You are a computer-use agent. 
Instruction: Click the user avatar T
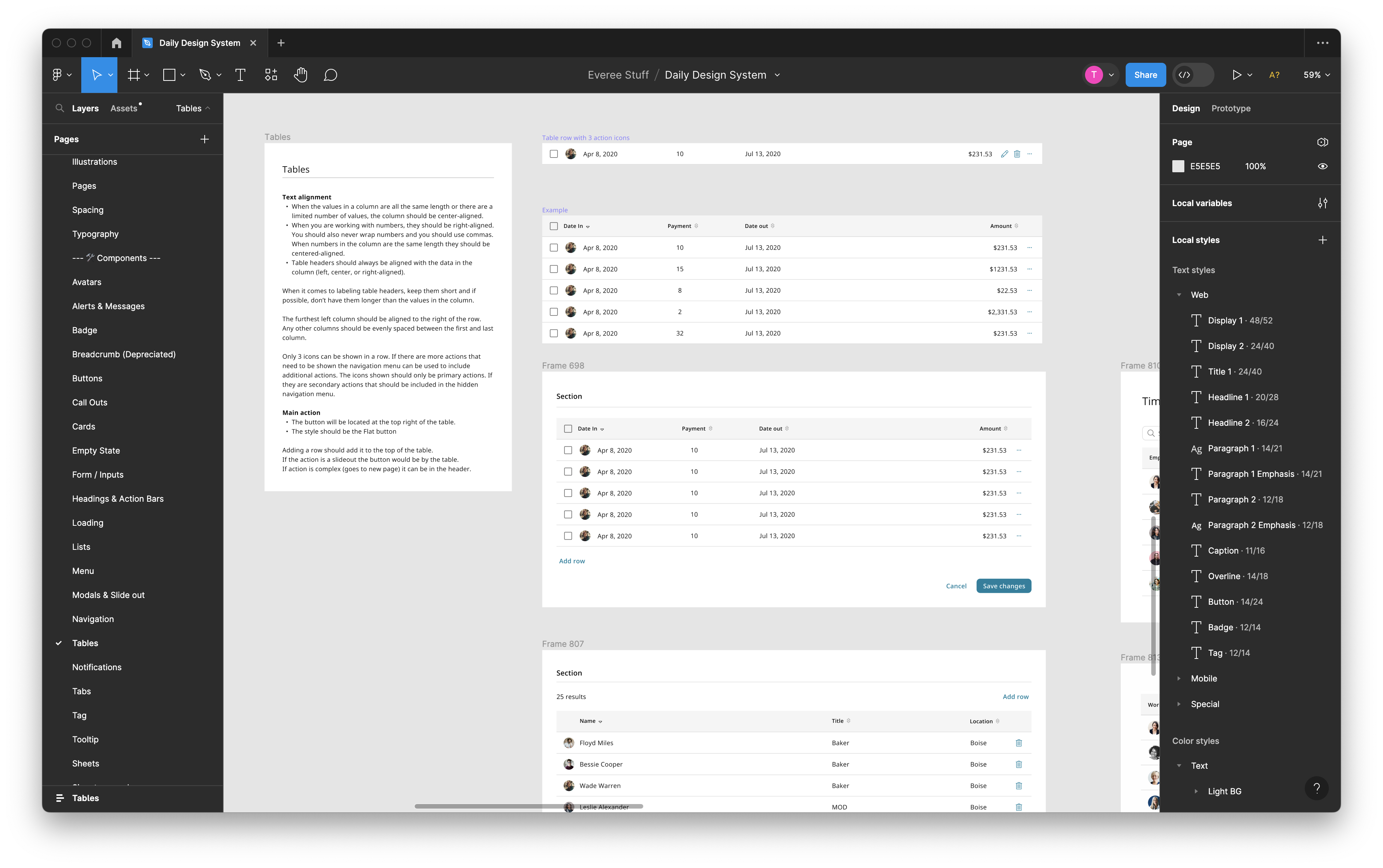(1094, 74)
